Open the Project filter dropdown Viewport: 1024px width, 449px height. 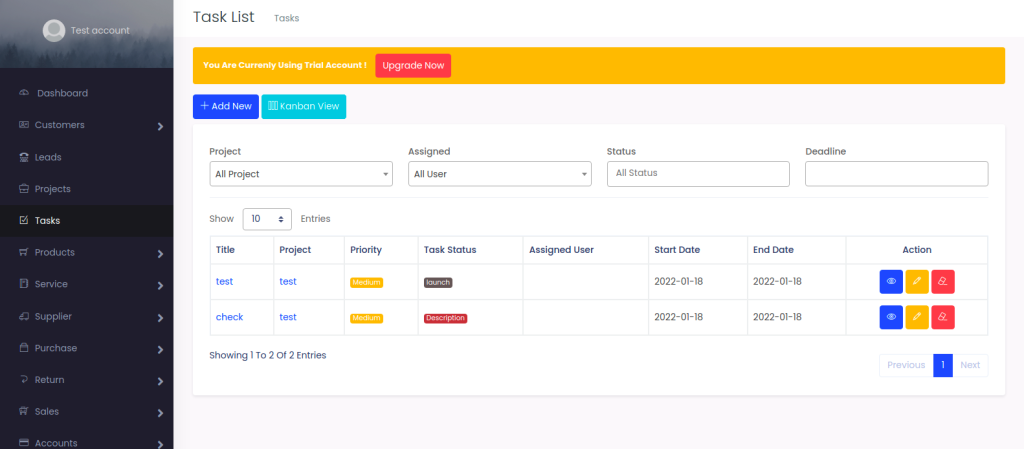300,174
